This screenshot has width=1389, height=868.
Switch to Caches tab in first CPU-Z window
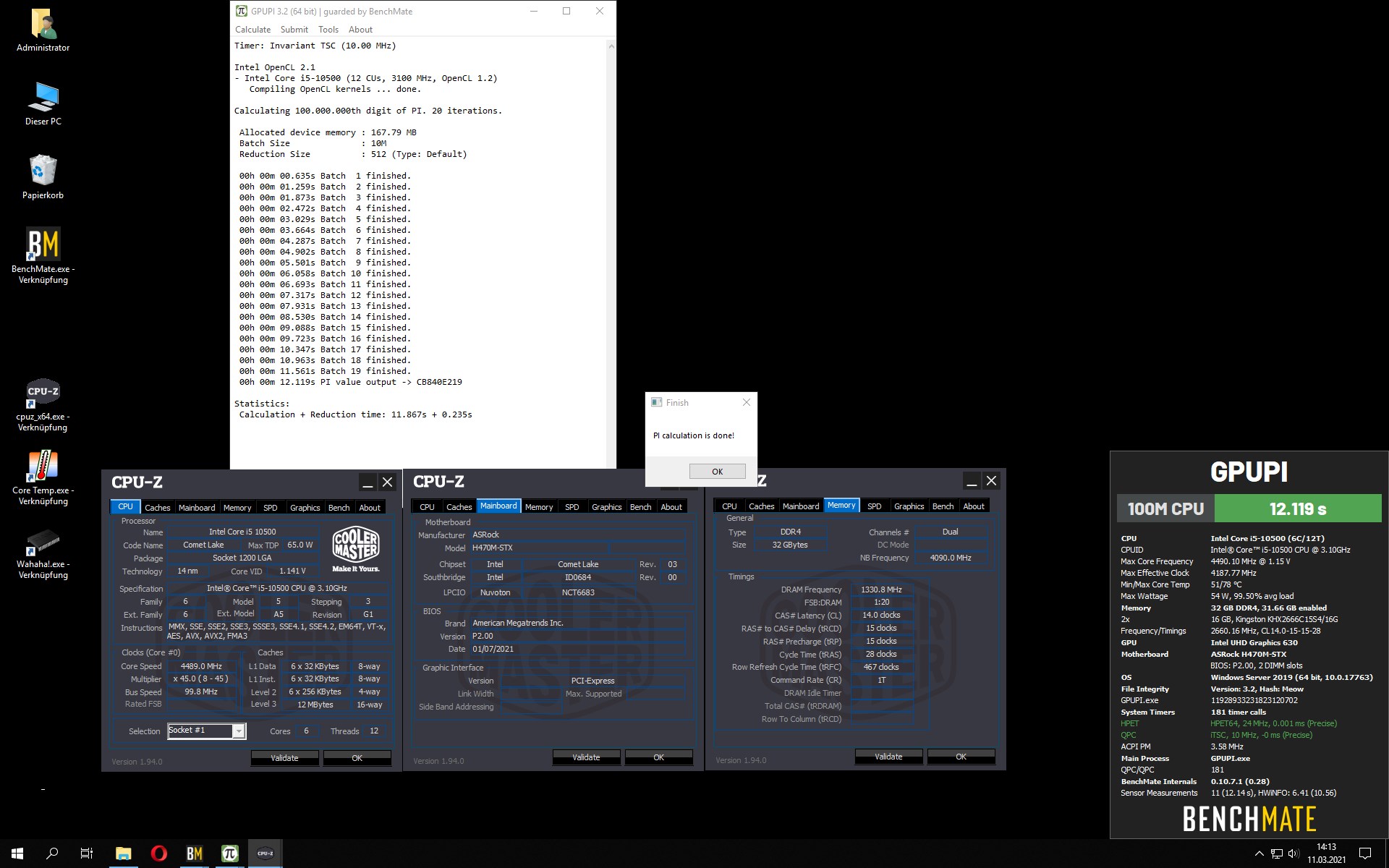157,507
